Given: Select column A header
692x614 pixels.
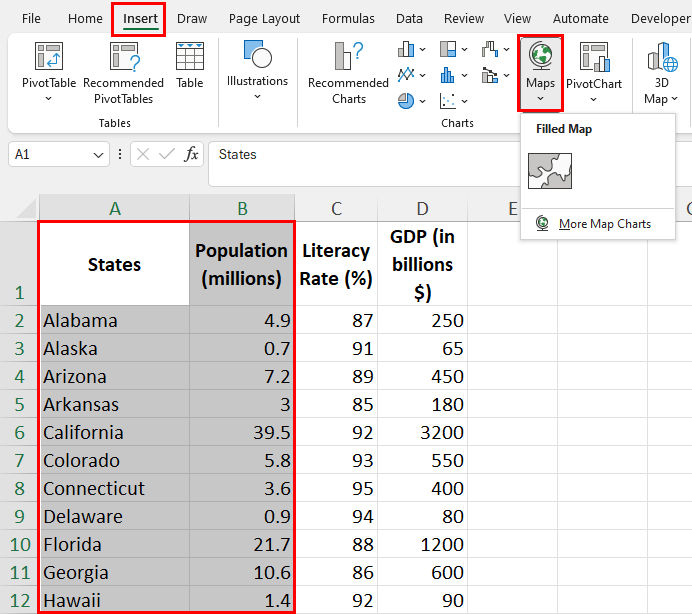Looking at the screenshot, I should pos(115,208).
